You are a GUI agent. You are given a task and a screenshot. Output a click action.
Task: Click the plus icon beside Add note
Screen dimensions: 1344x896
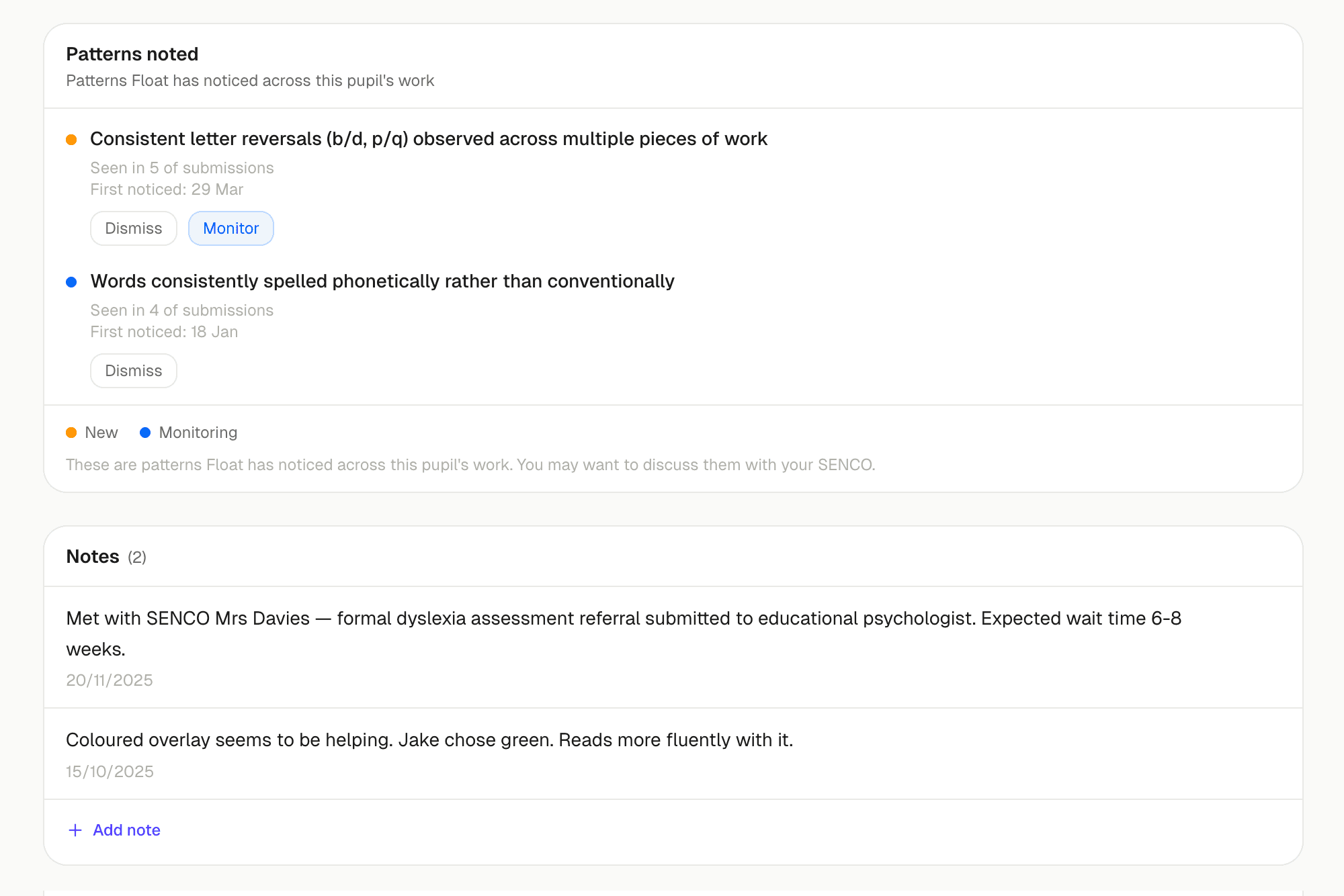click(x=75, y=830)
